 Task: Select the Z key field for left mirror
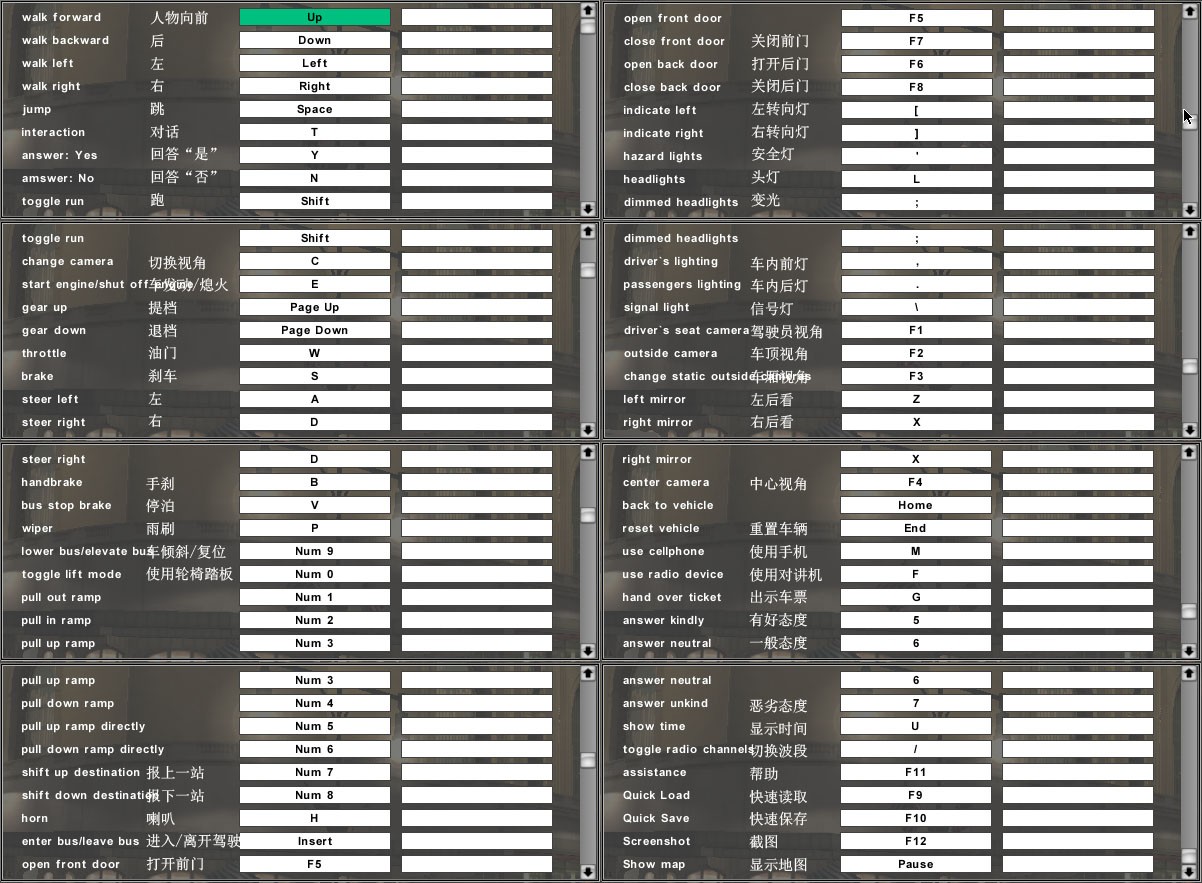click(917, 399)
